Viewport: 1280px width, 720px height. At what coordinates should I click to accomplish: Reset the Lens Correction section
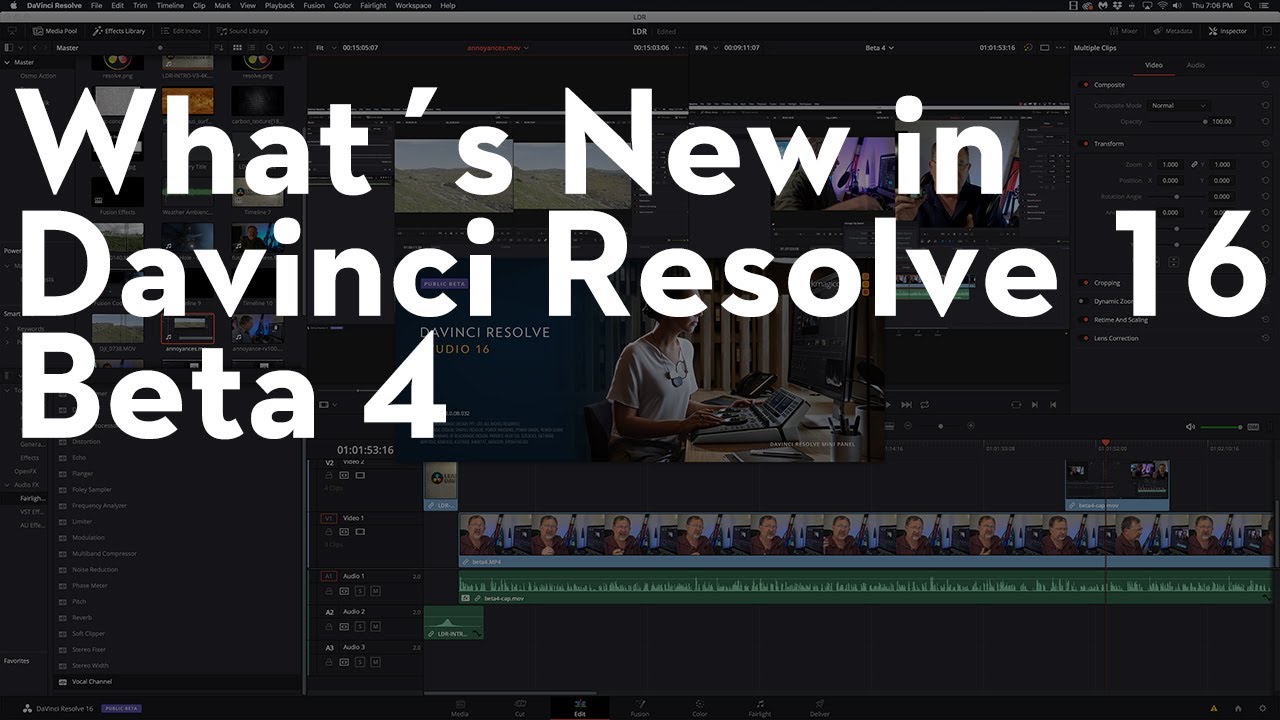tap(1266, 338)
